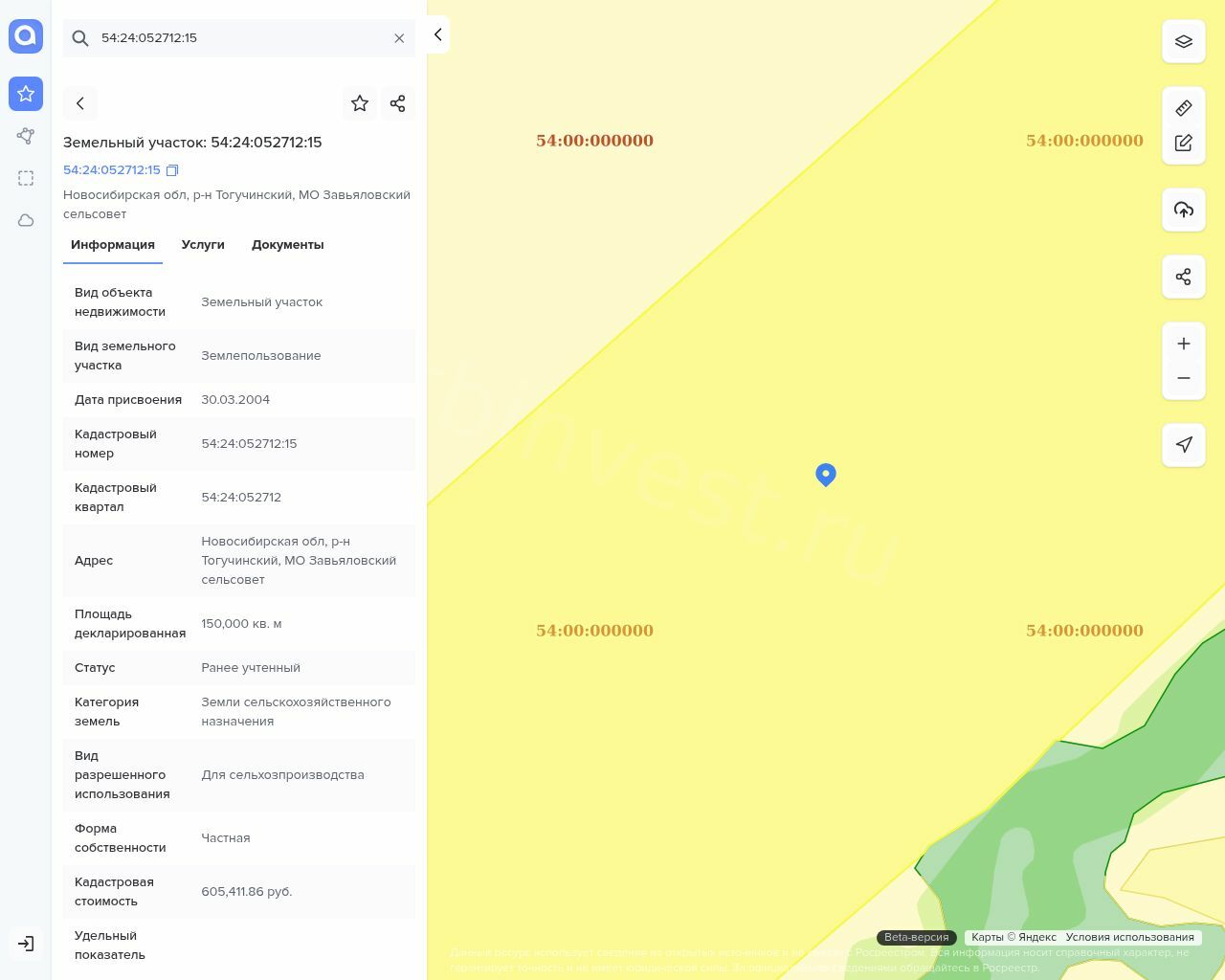Screen dimensions: 1225x980
Task: Share the parcel card via share icon
Action: pos(398,103)
